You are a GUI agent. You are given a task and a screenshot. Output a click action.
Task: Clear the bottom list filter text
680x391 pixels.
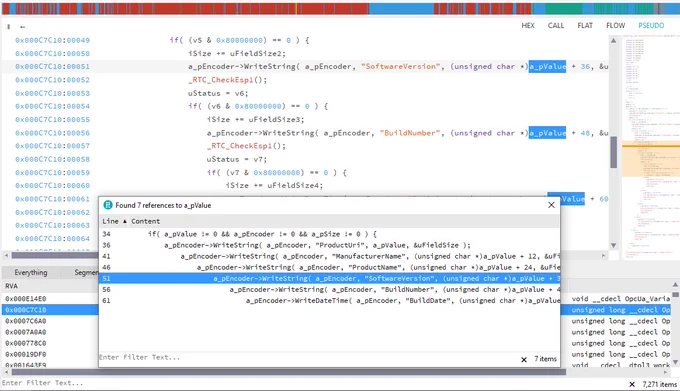tap(632, 384)
